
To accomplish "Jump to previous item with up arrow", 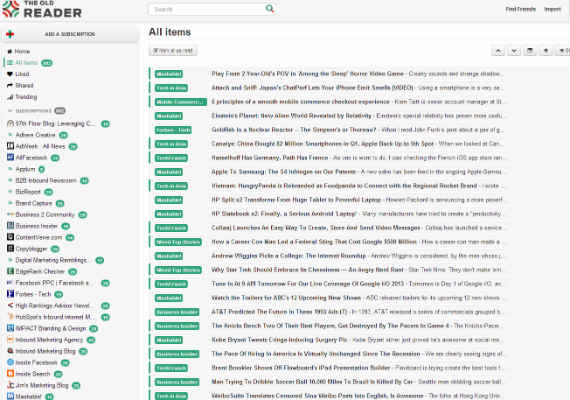I will coord(498,51).
